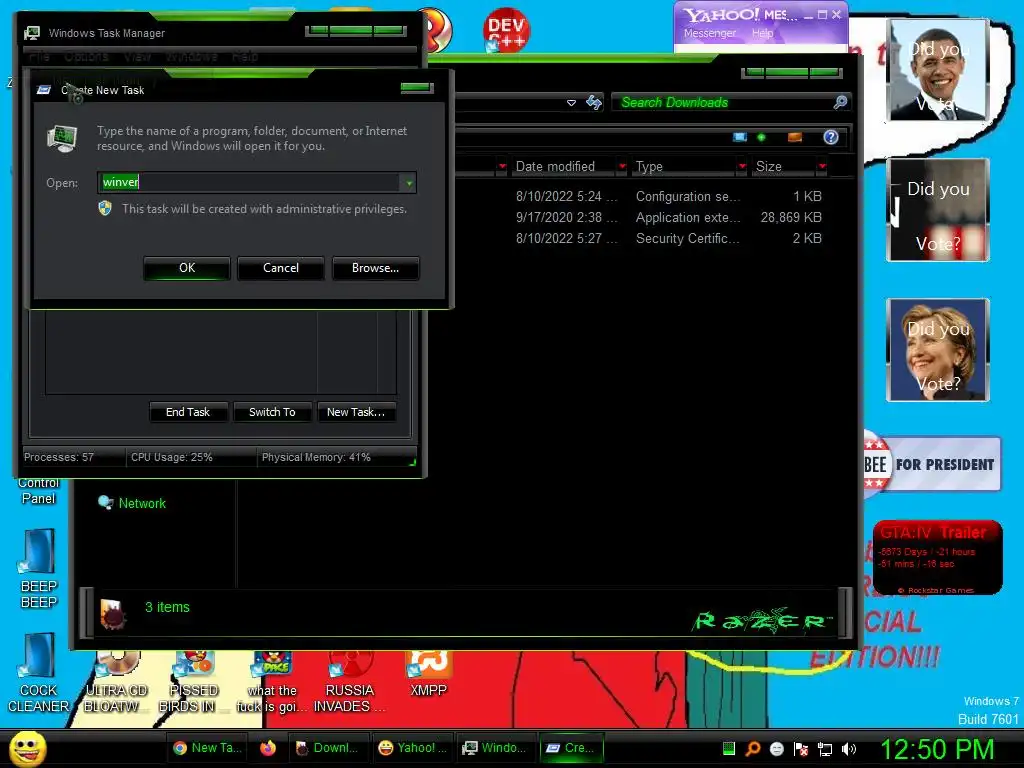Click the volume speaker icon in the system tray
The image size is (1024, 768).
pos(848,749)
